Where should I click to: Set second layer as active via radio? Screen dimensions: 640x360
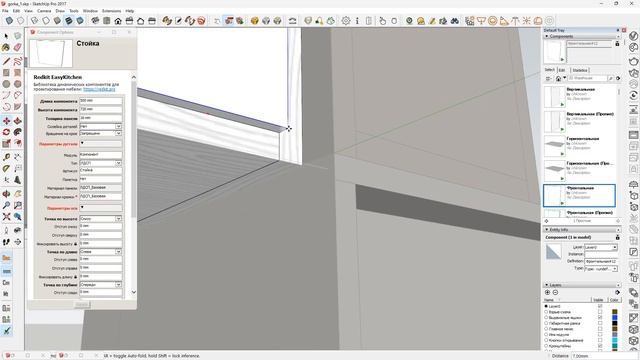pyautogui.click(x=546, y=312)
